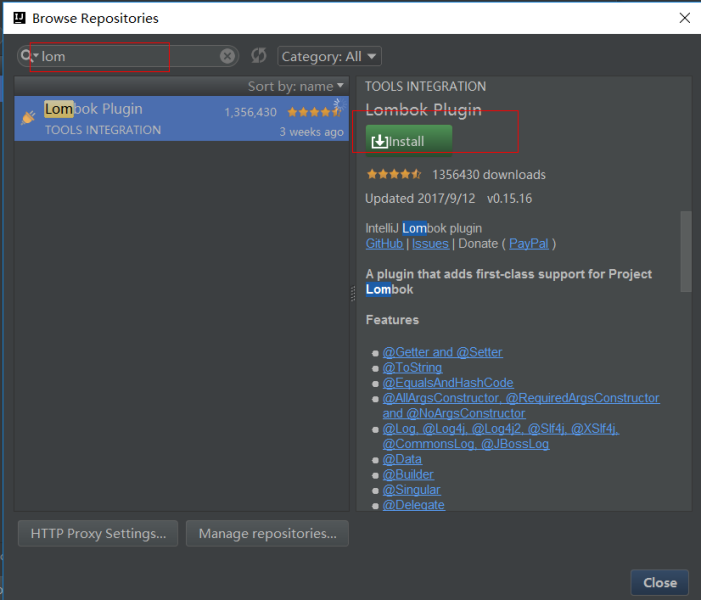
Task: Click the splitter handle between panels
Action: [x=353, y=293]
